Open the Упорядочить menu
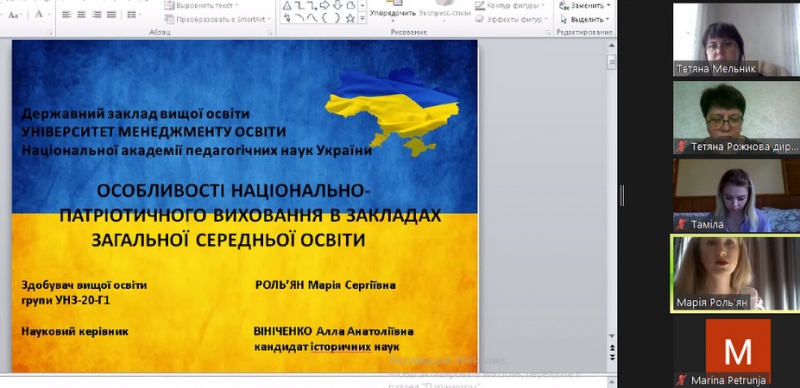The image size is (800, 388). pyautogui.click(x=393, y=12)
